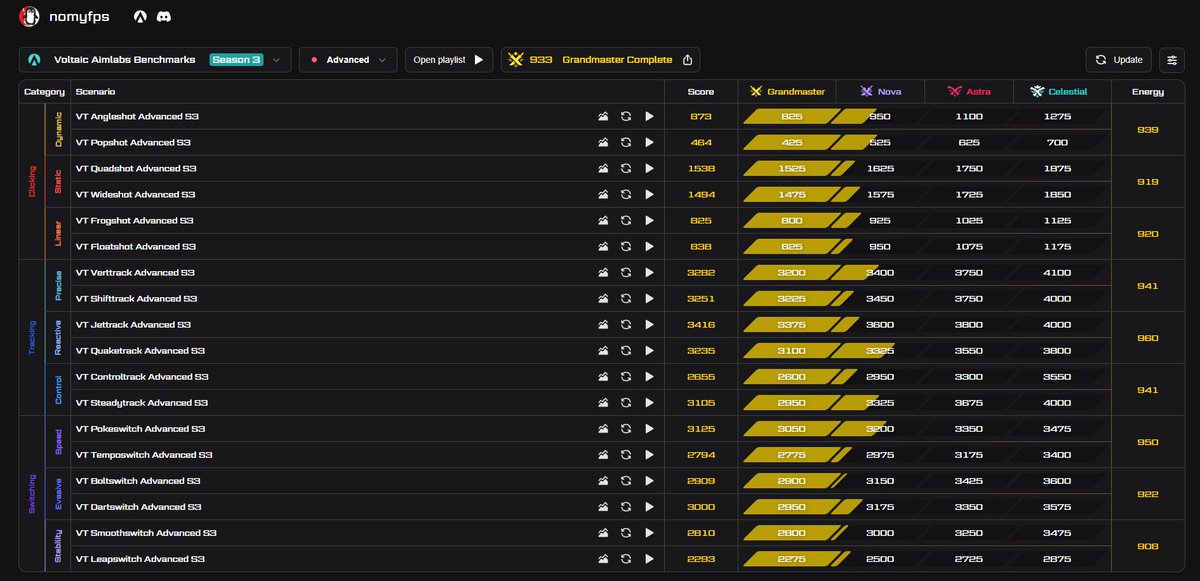Expand the Voltaic Aimlabs Benchmarks Season 3 dropdown
Image resolution: width=1200 pixels, height=581 pixels.
tap(155, 60)
